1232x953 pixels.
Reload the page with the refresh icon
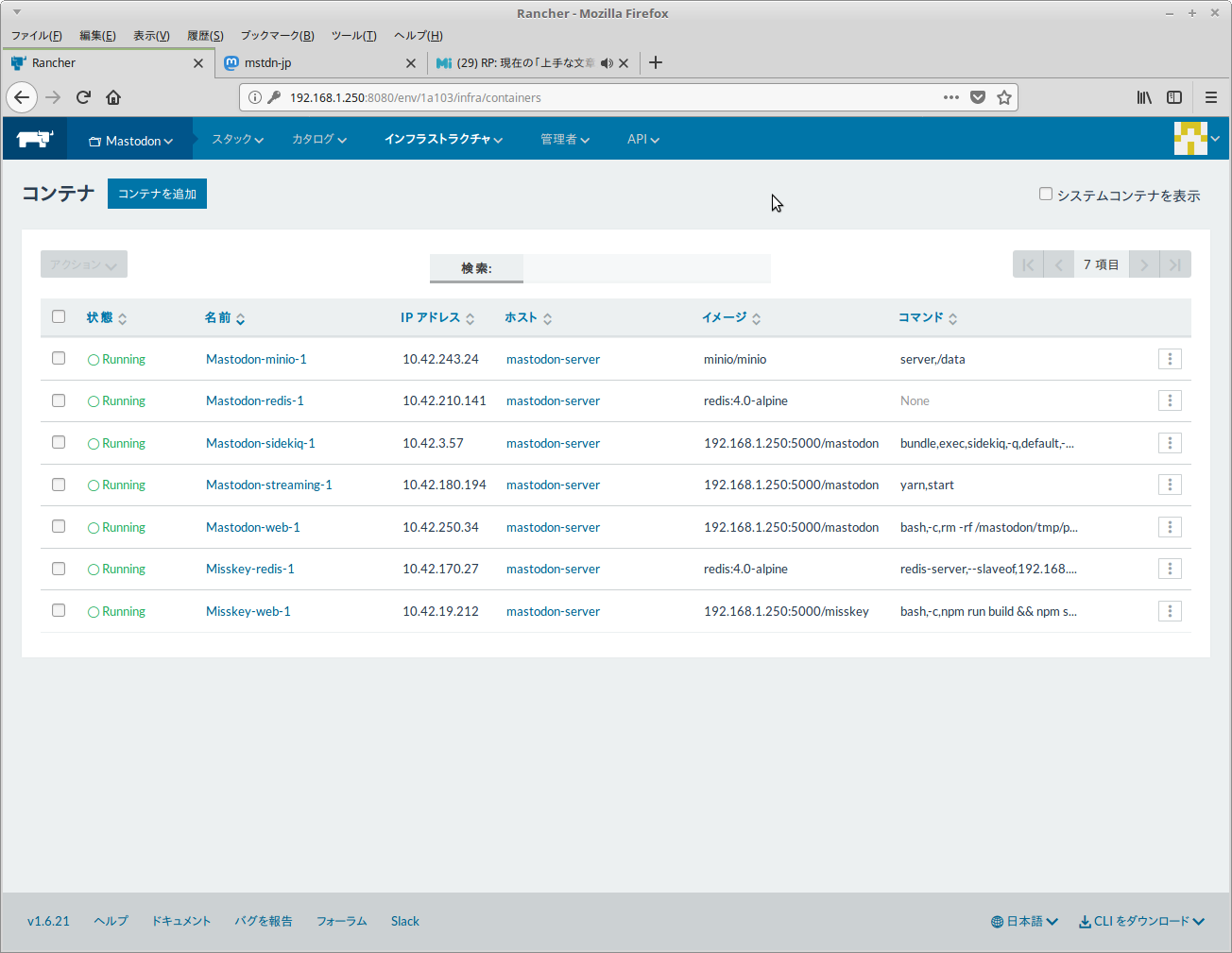click(x=83, y=97)
